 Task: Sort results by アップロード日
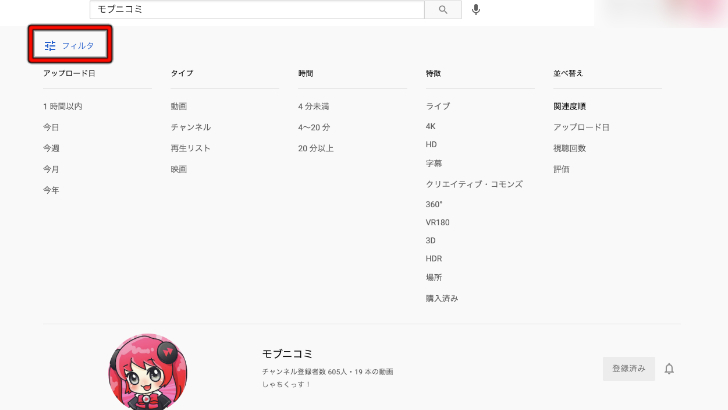(581, 127)
